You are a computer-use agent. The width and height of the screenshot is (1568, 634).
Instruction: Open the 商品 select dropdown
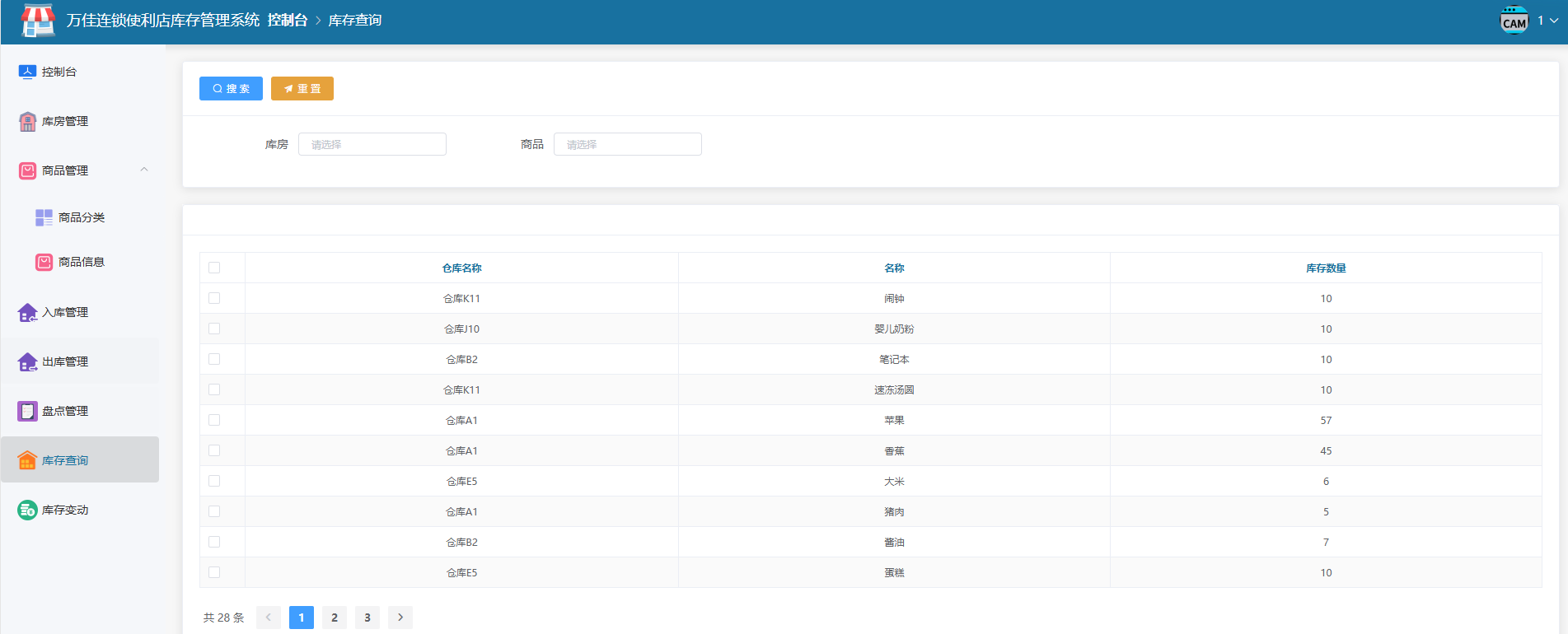pos(628,144)
